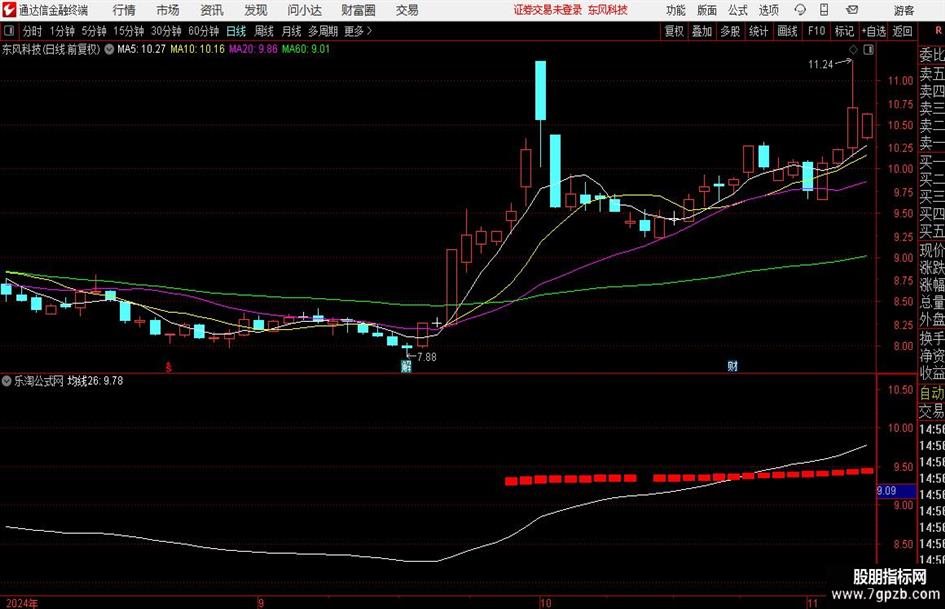The width and height of the screenshot is (945, 609).
Task: Switch to 5分钟 period tab
Action: [x=94, y=31]
